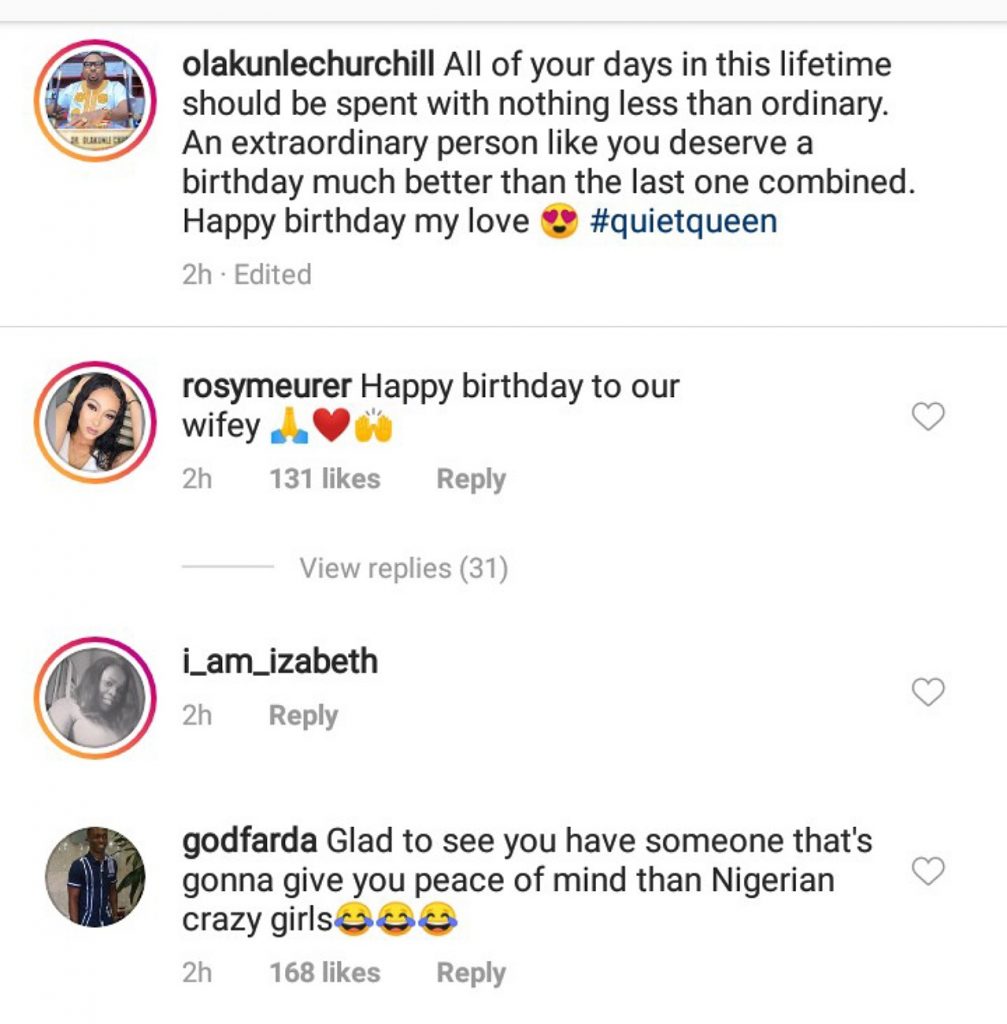
Task: Tap the heart-eyes emoji in the caption
Action: click(x=559, y=222)
